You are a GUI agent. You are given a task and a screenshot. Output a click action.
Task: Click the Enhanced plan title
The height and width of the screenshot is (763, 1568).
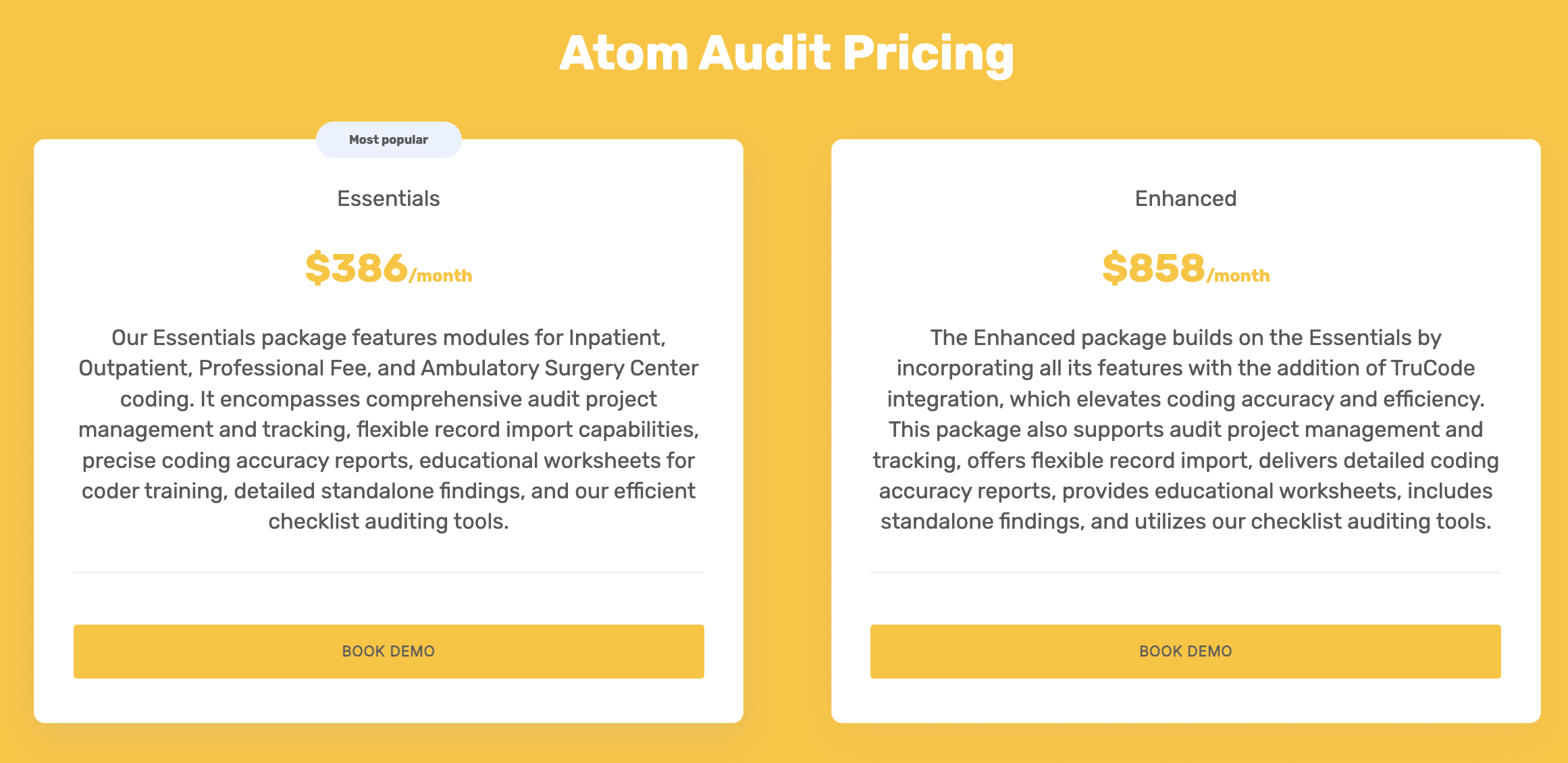(x=1185, y=198)
